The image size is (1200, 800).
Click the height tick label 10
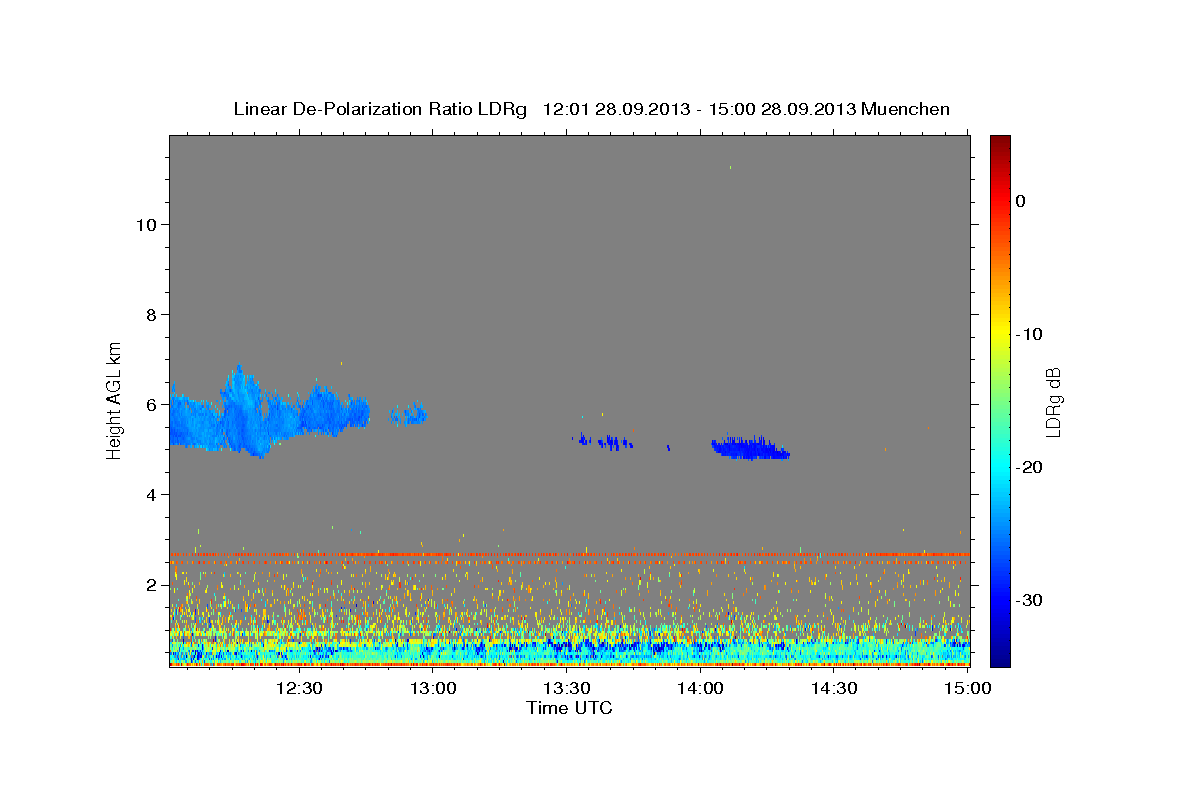tap(145, 224)
